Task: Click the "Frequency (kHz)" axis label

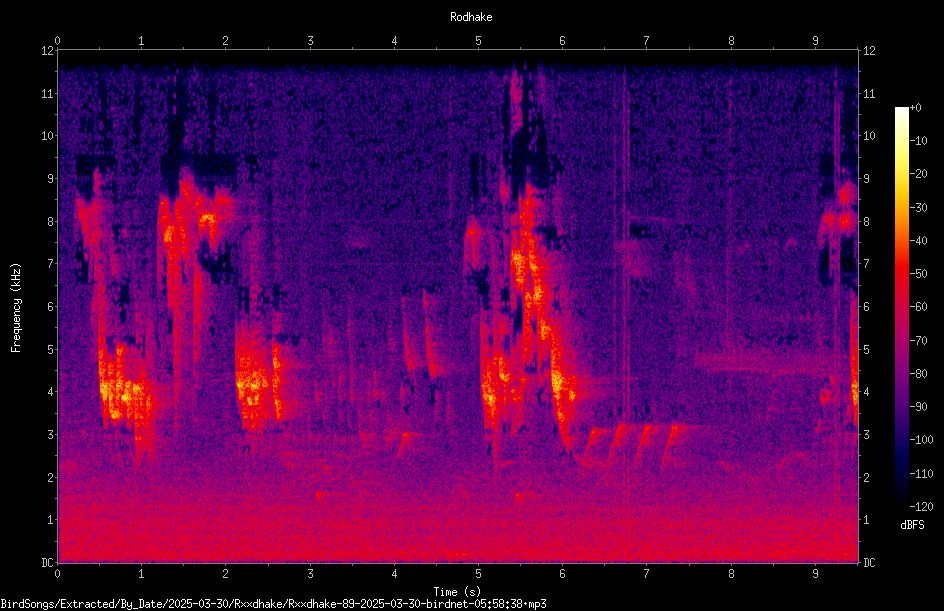Action: [x=16, y=308]
